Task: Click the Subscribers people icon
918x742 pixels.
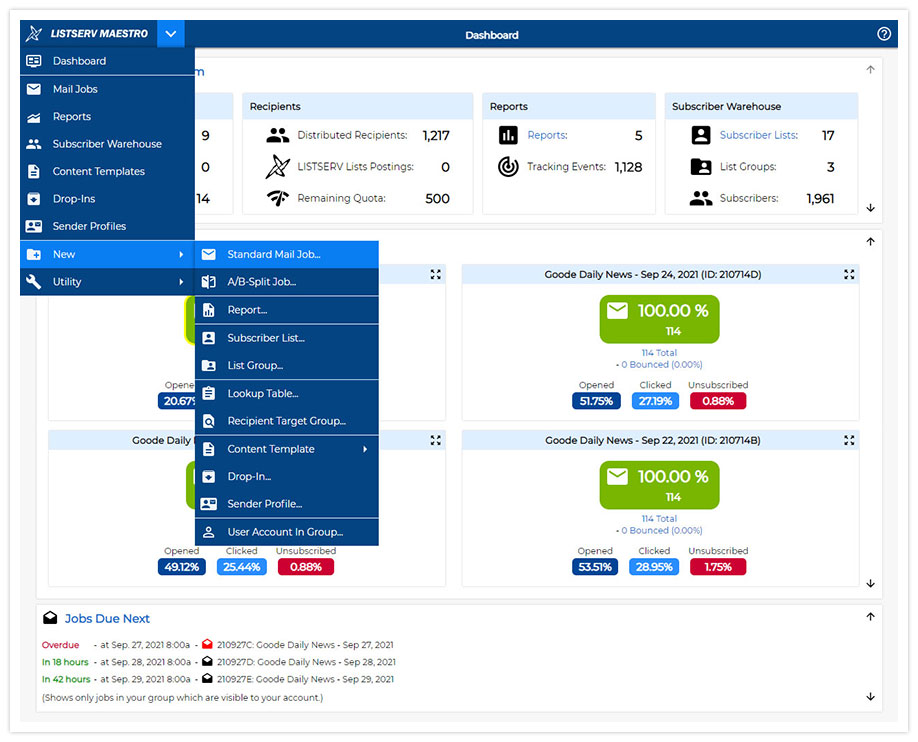Action: click(701, 199)
